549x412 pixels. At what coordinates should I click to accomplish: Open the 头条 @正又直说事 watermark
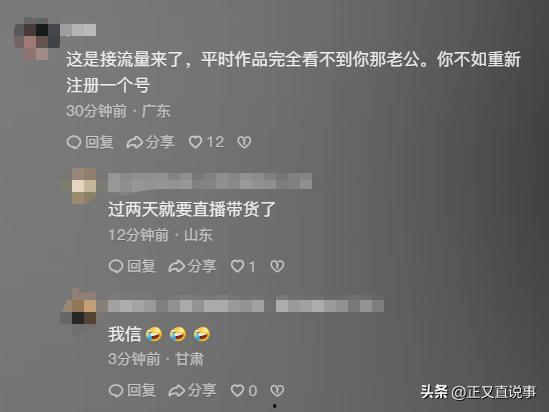click(478, 392)
